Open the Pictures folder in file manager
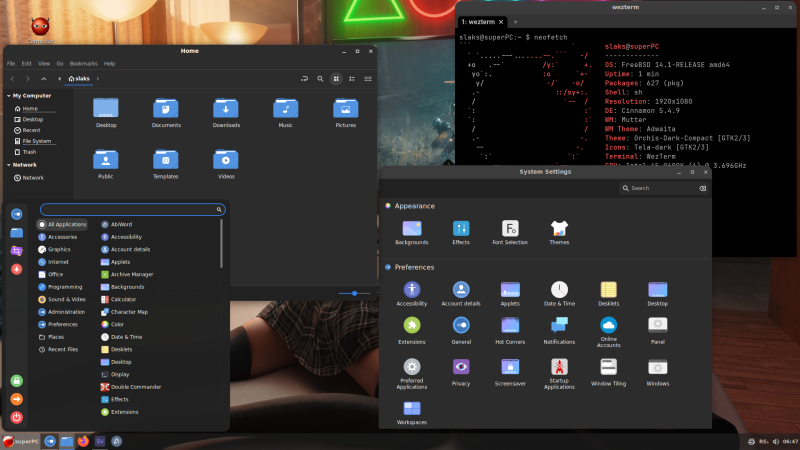Viewport: 800px width, 450px height. point(345,113)
